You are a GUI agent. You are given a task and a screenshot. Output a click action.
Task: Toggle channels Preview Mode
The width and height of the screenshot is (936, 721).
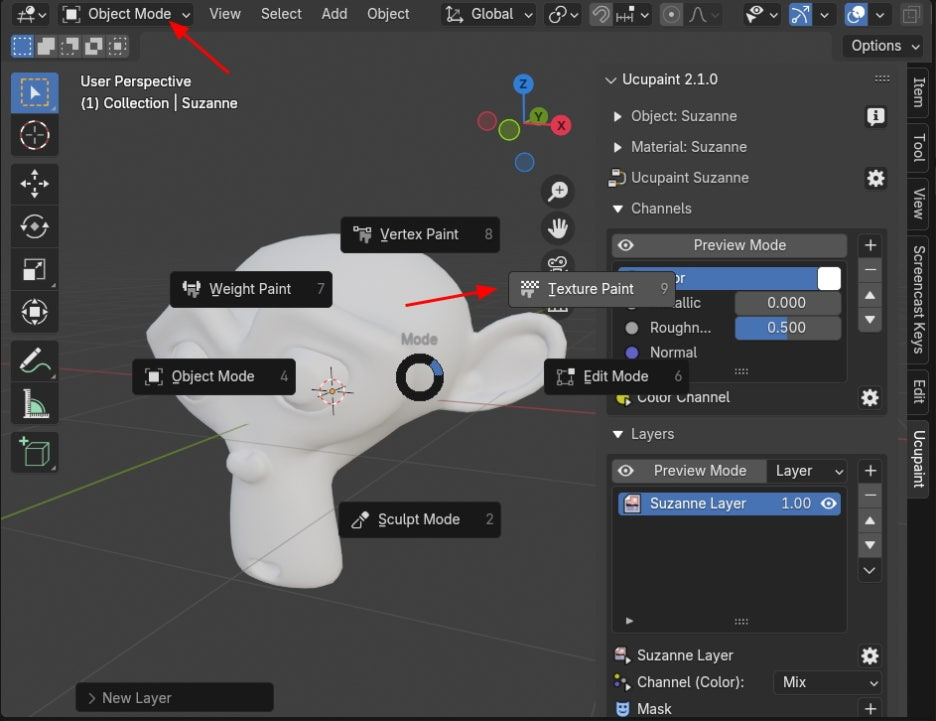[729, 245]
